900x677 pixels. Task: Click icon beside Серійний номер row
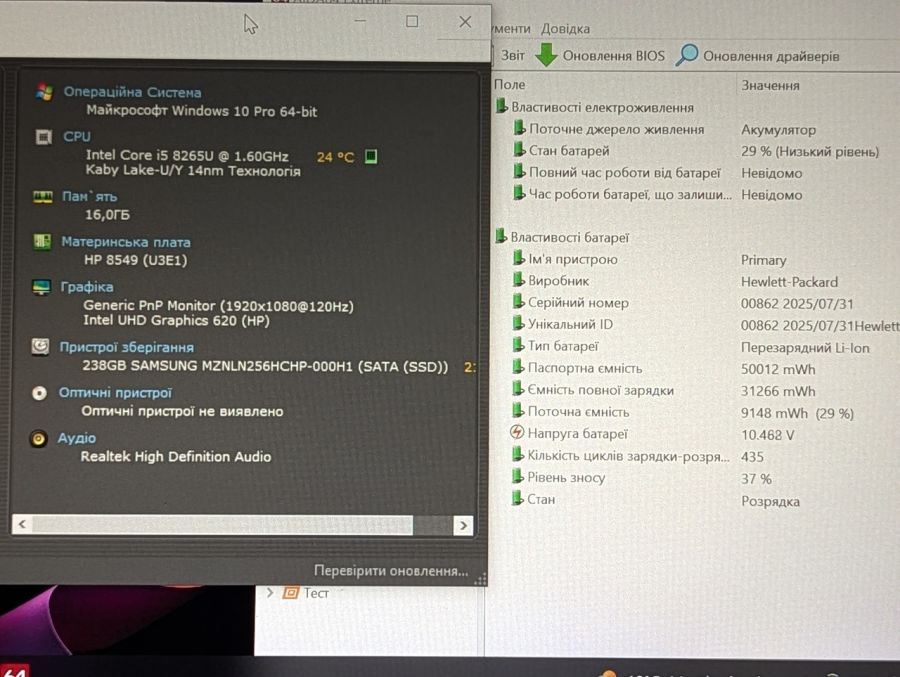click(519, 301)
